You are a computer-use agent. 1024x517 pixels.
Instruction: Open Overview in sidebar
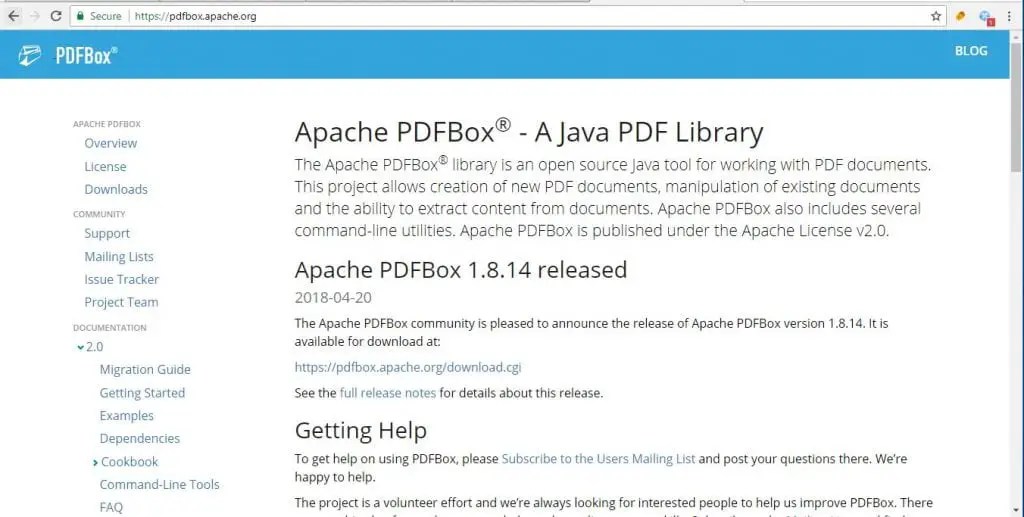pyautogui.click(x=110, y=143)
